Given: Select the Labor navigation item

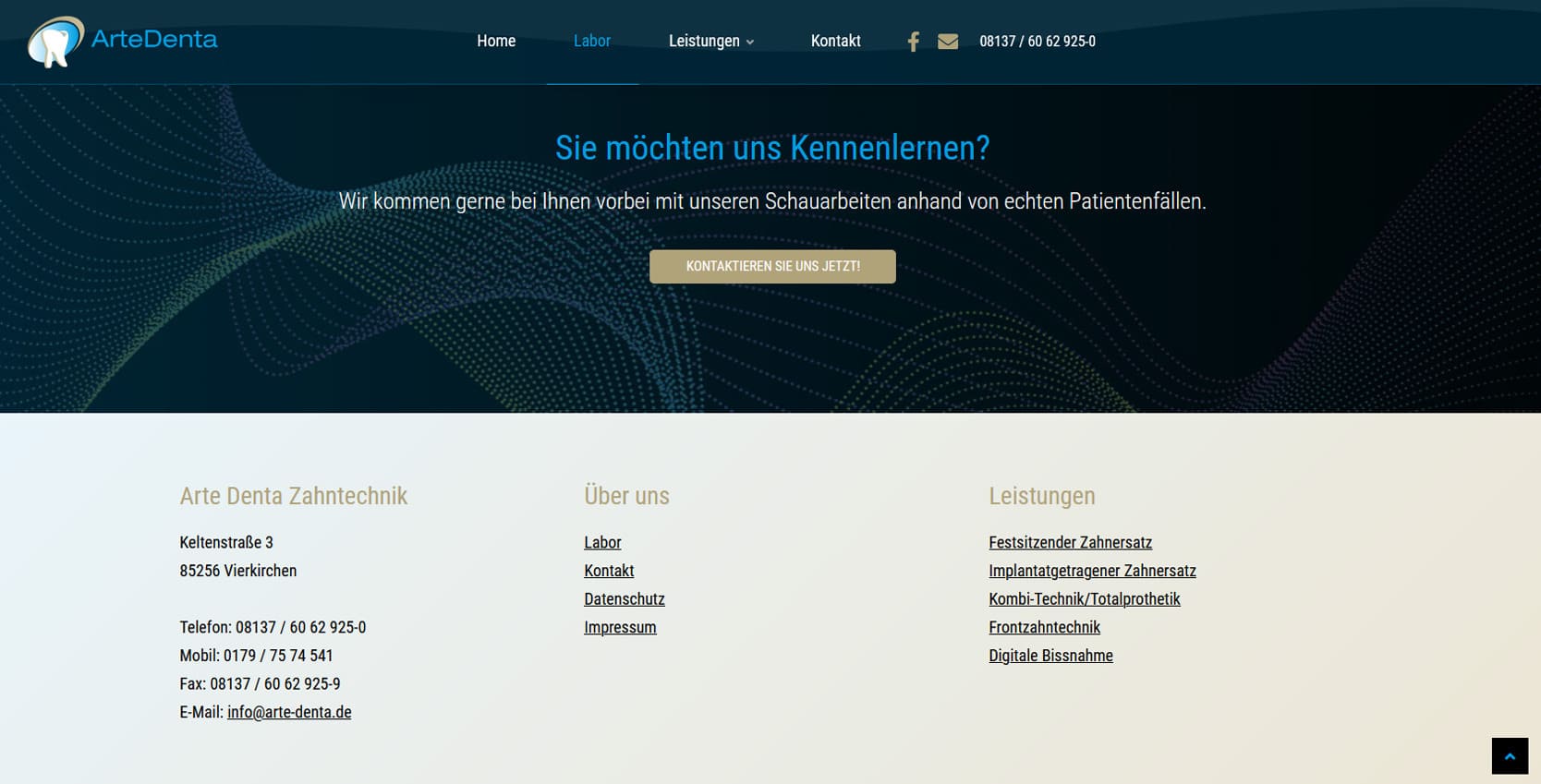Looking at the screenshot, I should coord(591,42).
